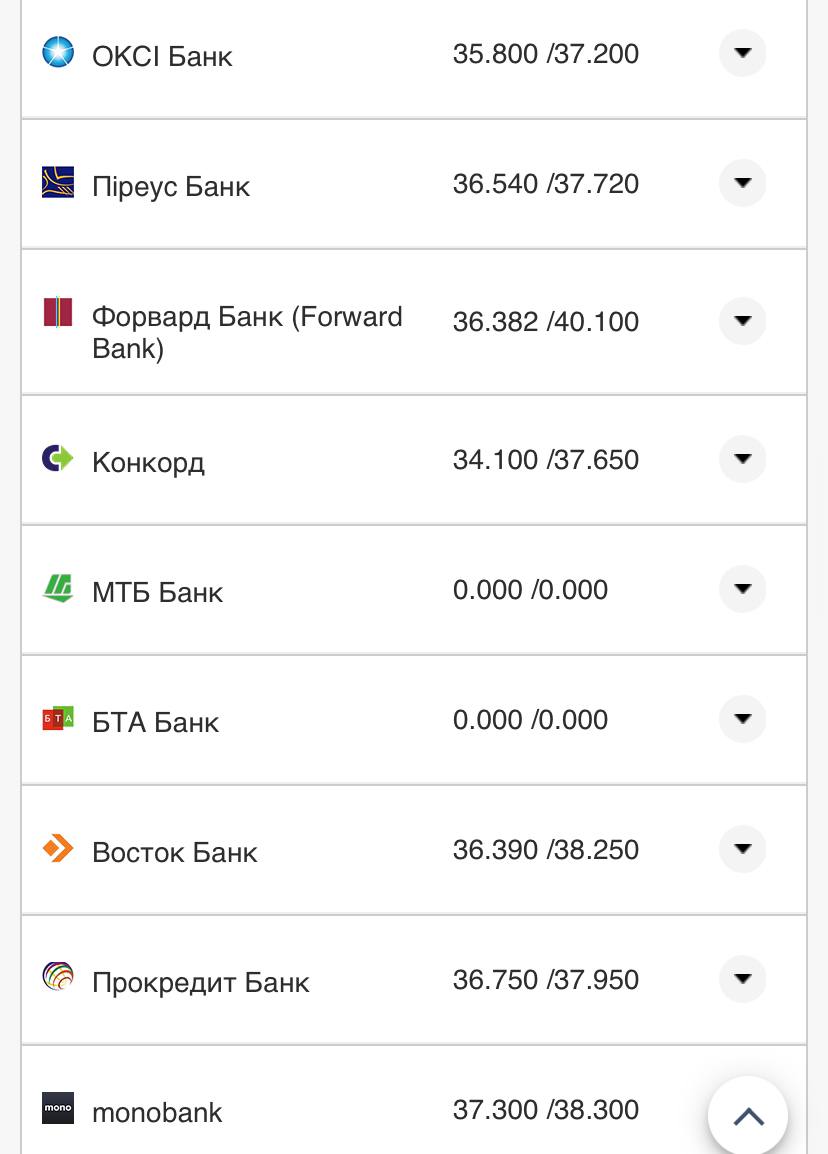Expand the Піреус Банк rate details
This screenshot has width=828, height=1154.
742,183
